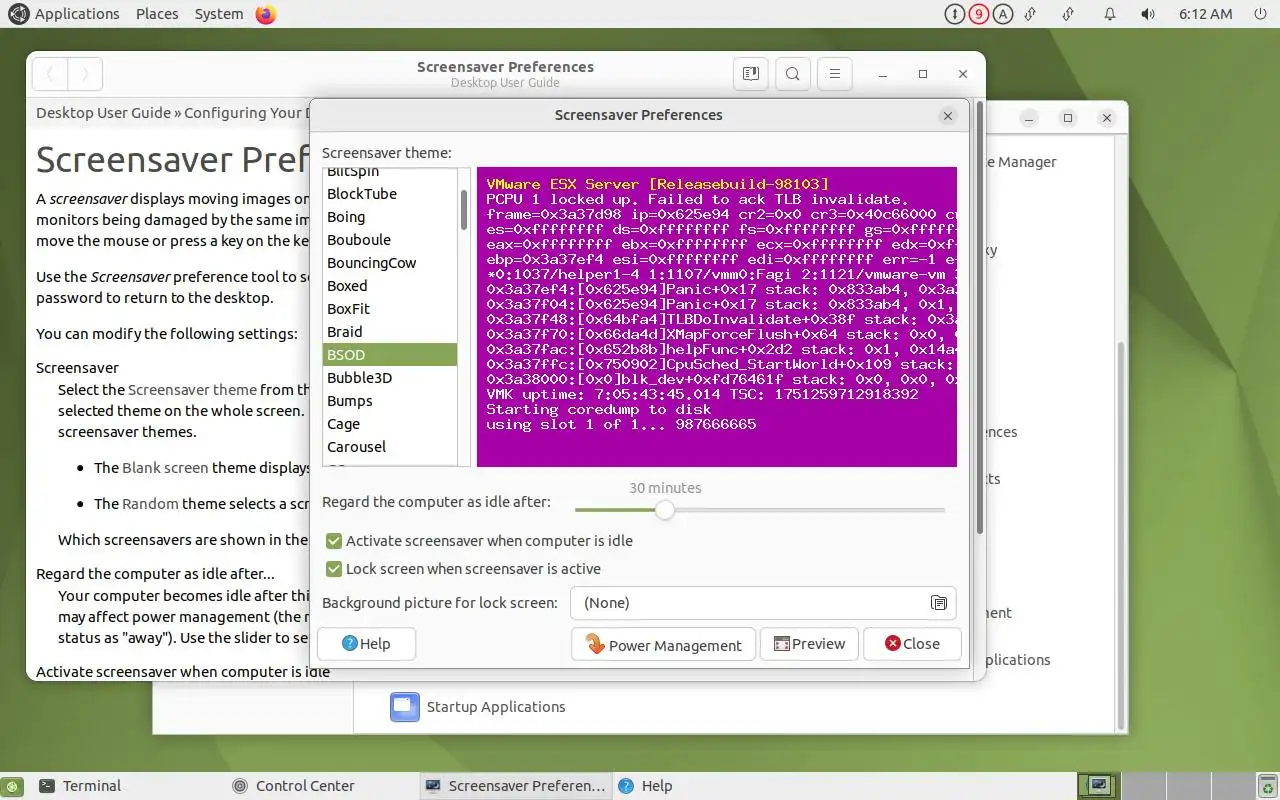Click the Desktop User Guide breadcrumb link
The height and width of the screenshot is (800, 1280).
103,113
